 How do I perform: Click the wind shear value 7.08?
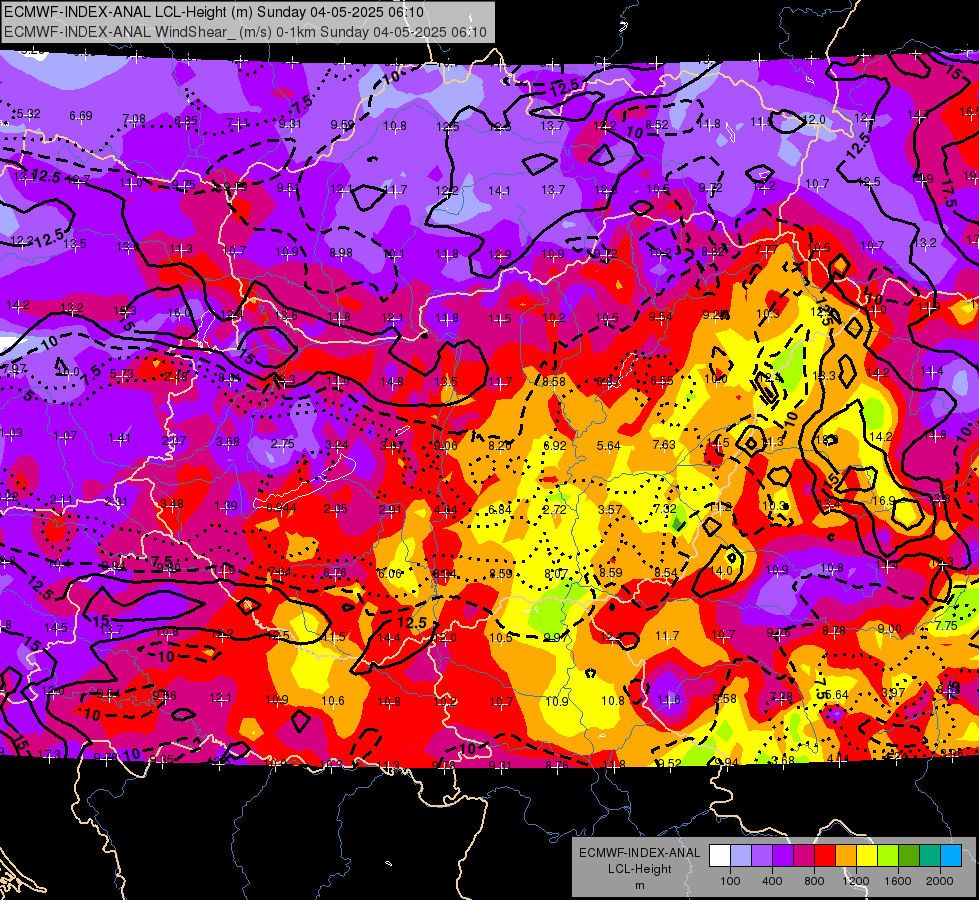134,119
